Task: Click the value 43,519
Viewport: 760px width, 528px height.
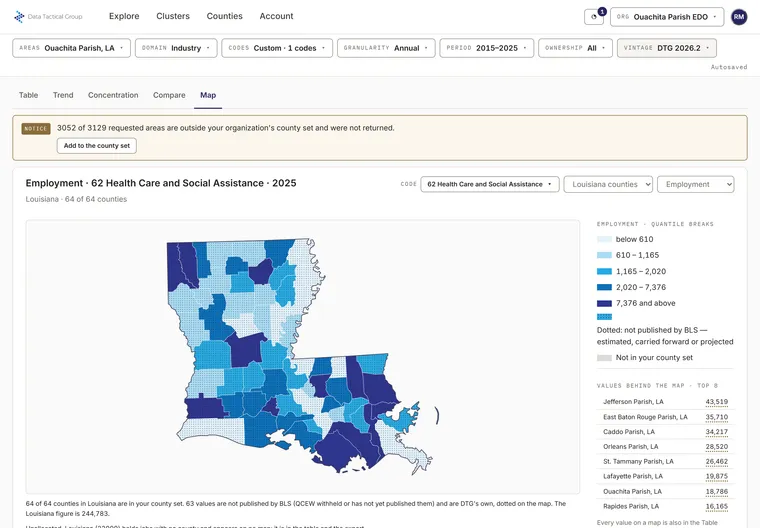Action: tap(716, 402)
